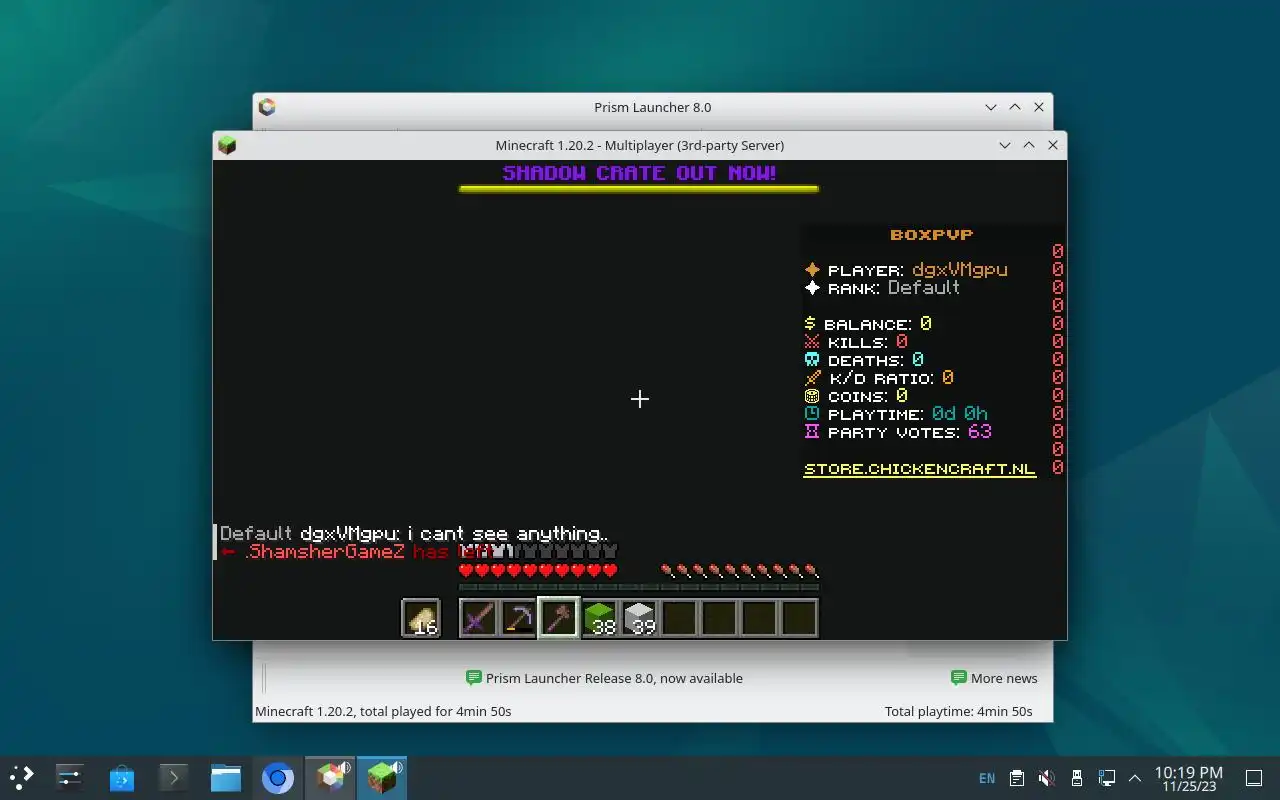Click the offhand slot holding 16 items
The height and width of the screenshot is (800, 1280).
[421, 618]
